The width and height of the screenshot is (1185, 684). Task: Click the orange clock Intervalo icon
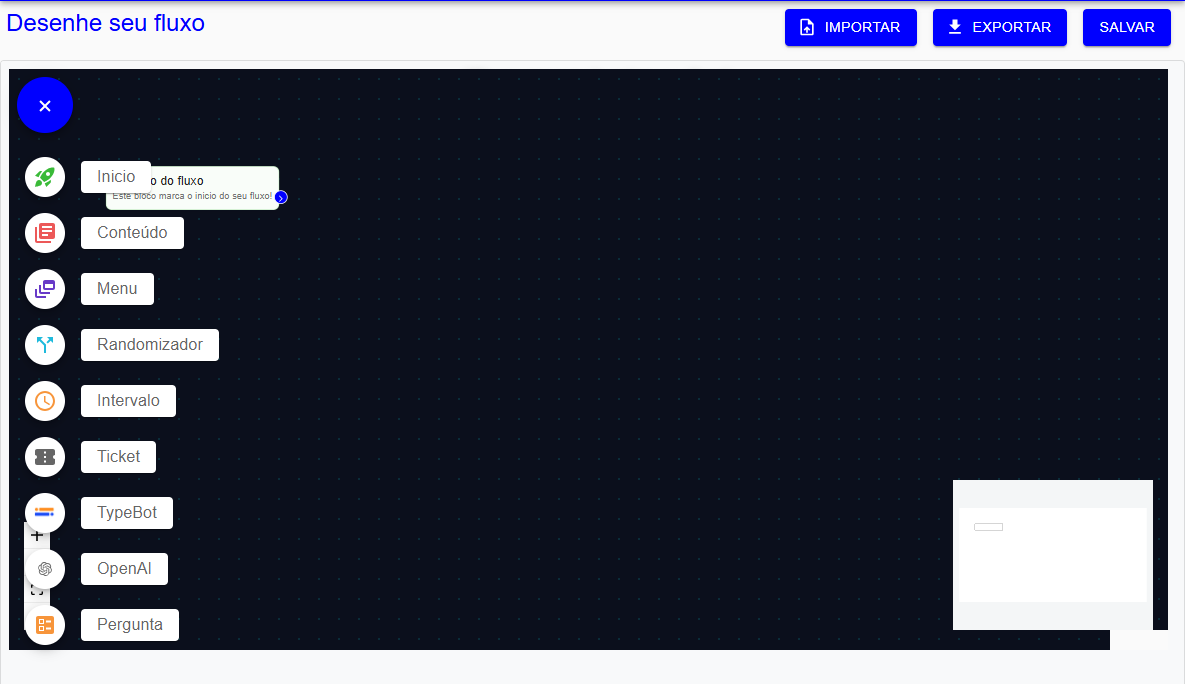[x=45, y=401]
